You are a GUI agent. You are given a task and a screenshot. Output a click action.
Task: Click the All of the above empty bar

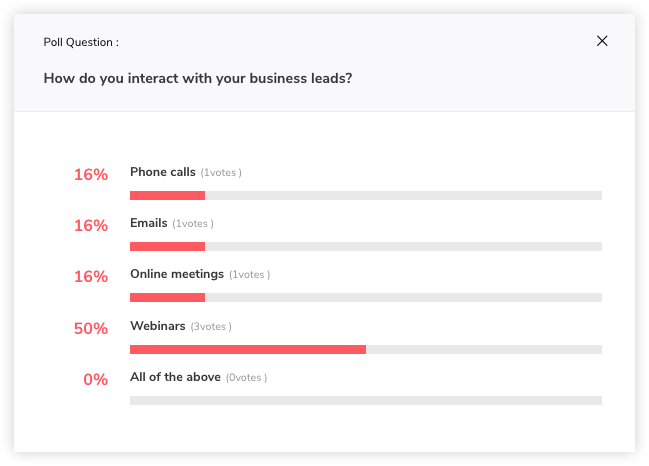366,400
